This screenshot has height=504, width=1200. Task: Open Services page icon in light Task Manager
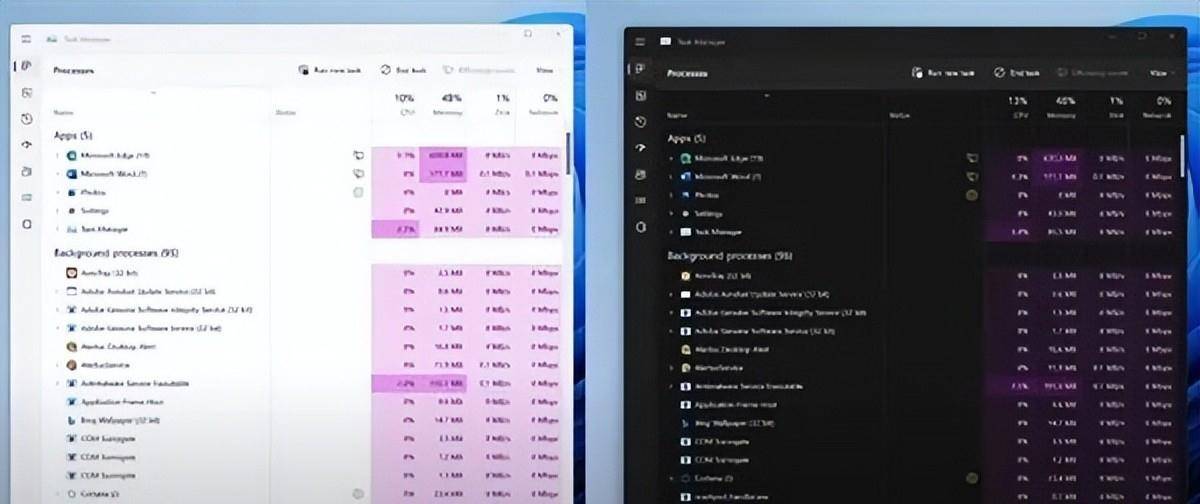[27, 223]
